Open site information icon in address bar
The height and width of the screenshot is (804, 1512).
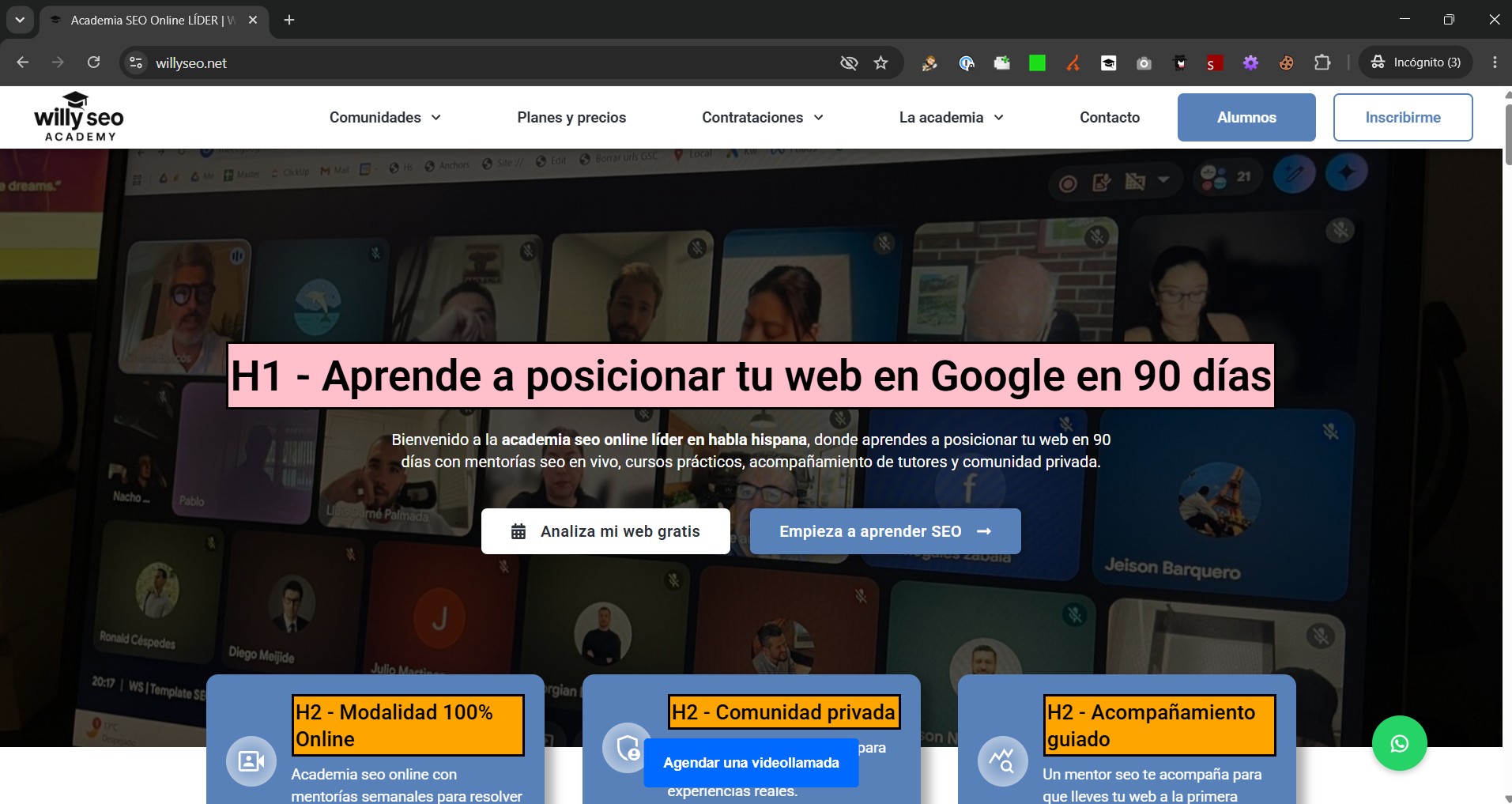136,62
